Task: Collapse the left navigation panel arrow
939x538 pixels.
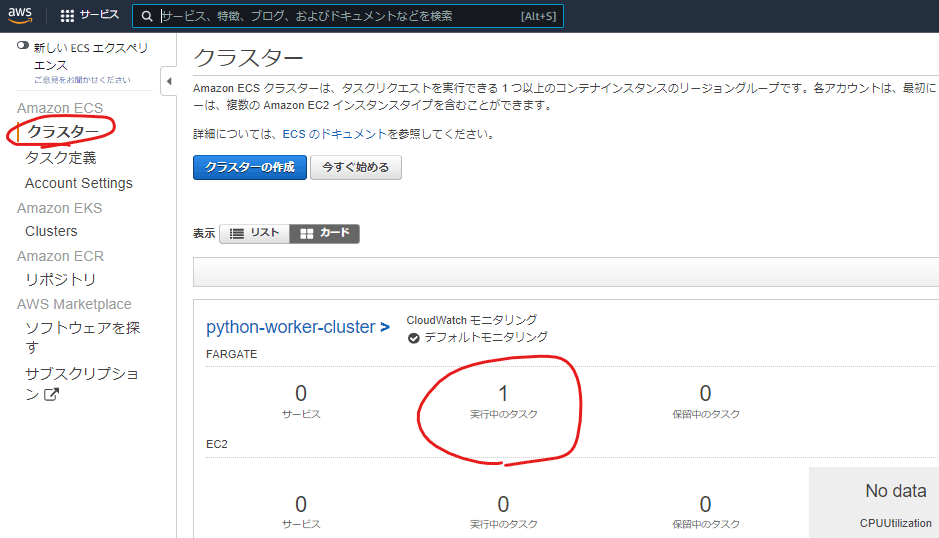Action: [x=169, y=81]
